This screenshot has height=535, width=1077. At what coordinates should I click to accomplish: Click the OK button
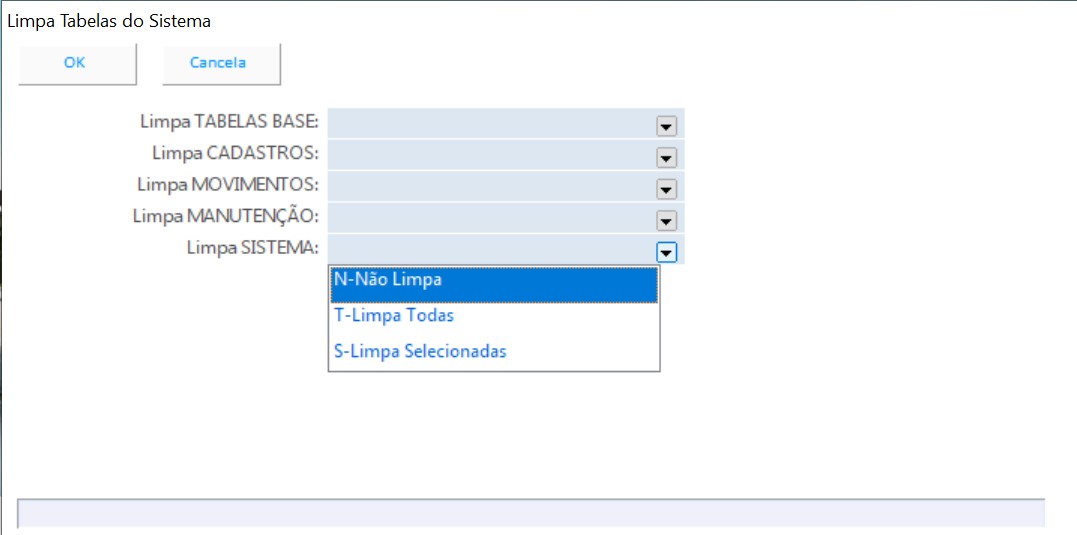click(76, 63)
